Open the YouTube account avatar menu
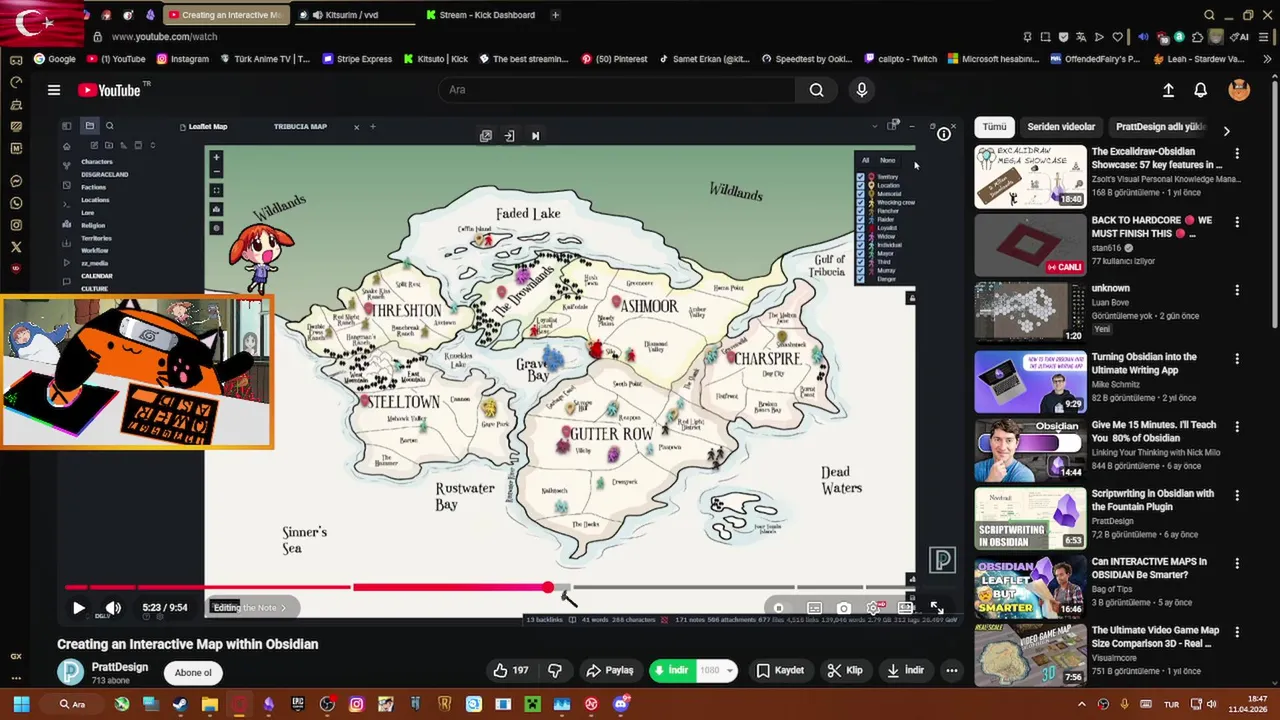 point(1239,90)
